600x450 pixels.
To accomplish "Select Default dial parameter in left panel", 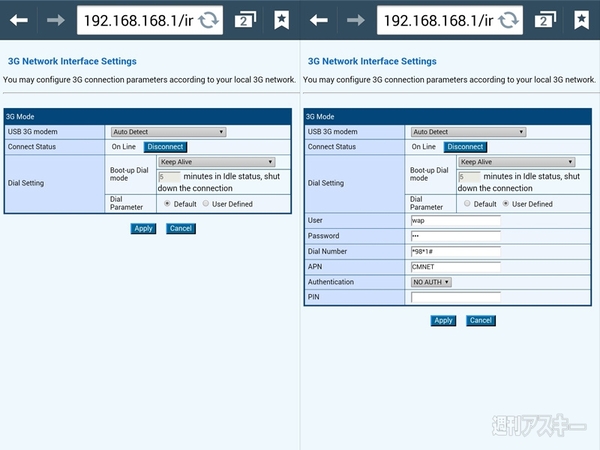I will pyautogui.click(x=167, y=204).
